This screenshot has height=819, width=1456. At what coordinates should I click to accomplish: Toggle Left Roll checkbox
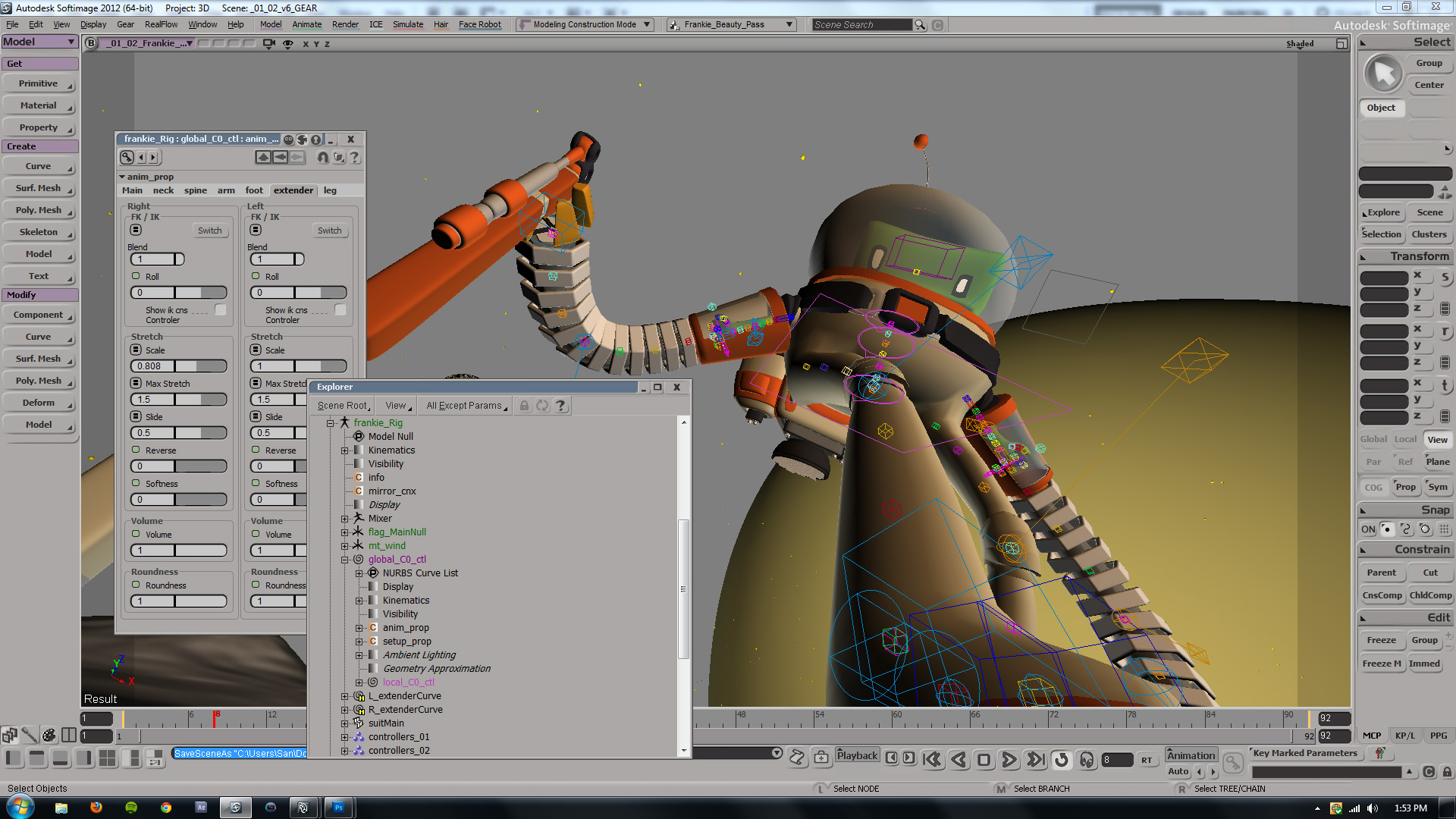tap(256, 277)
